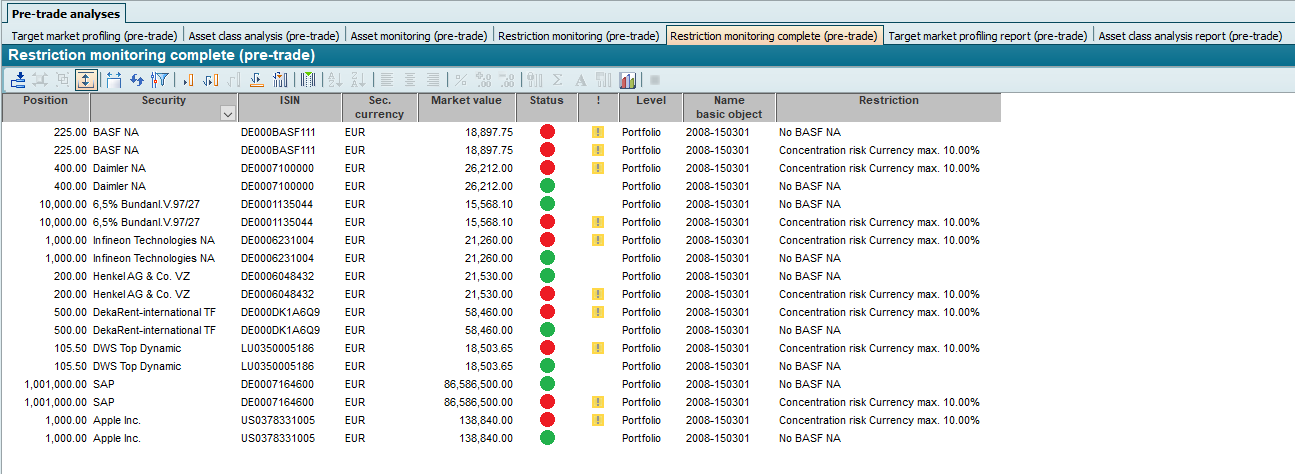Click the Restriction column header
Viewport: 1295px width, 474px height.
pyautogui.click(x=887, y=101)
